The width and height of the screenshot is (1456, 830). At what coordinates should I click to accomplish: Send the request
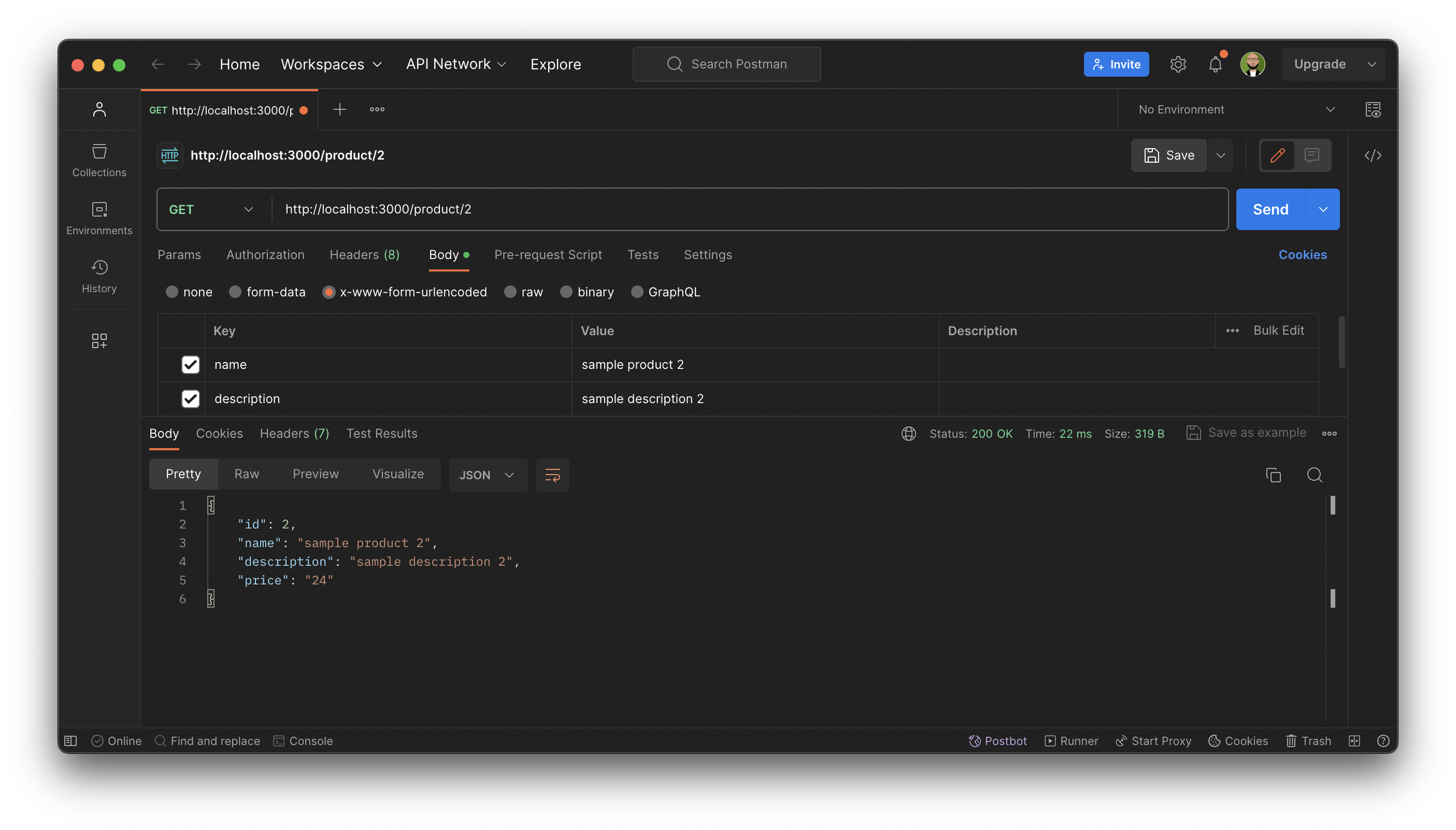pos(1270,209)
